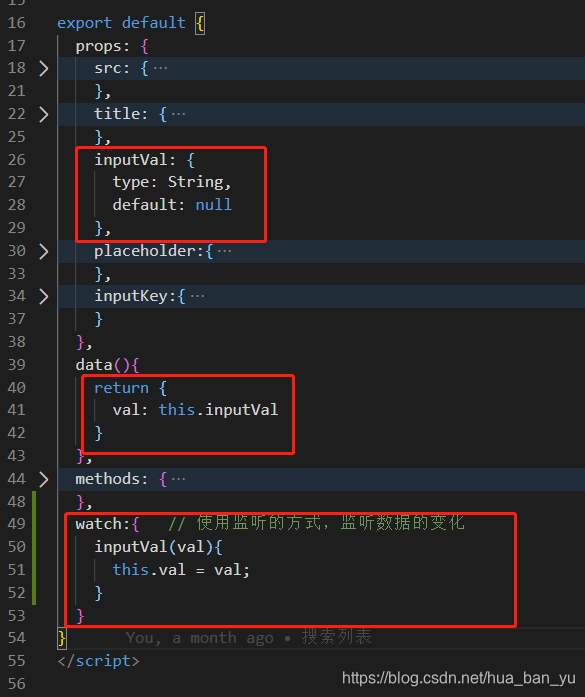Click the 'export' keyword
The height and width of the screenshot is (697, 585).
(84, 23)
